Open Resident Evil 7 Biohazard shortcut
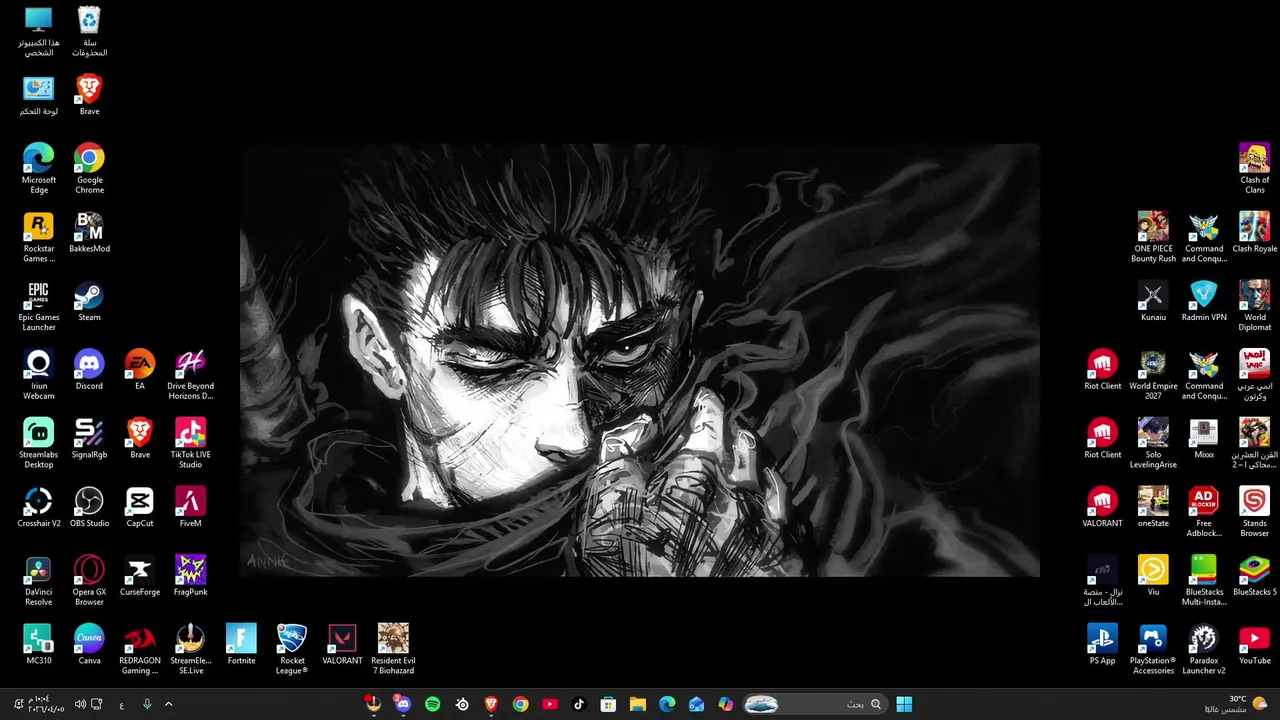Image resolution: width=1280 pixels, height=720 pixels. pos(393,649)
